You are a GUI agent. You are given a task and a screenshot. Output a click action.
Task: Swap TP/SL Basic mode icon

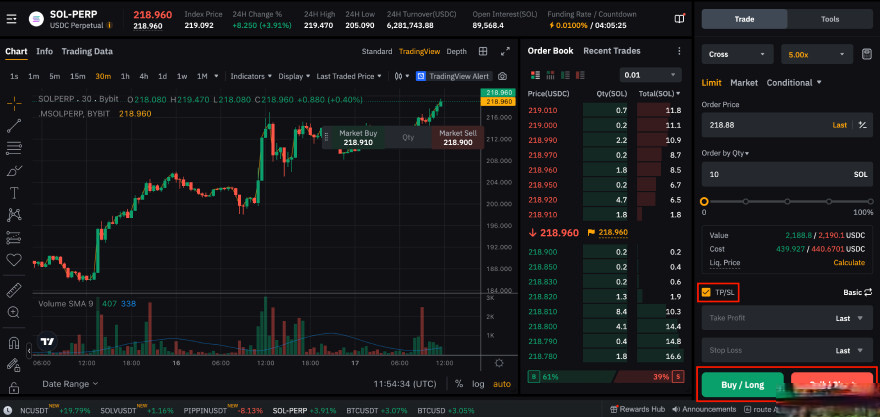[x=868, y=292]
